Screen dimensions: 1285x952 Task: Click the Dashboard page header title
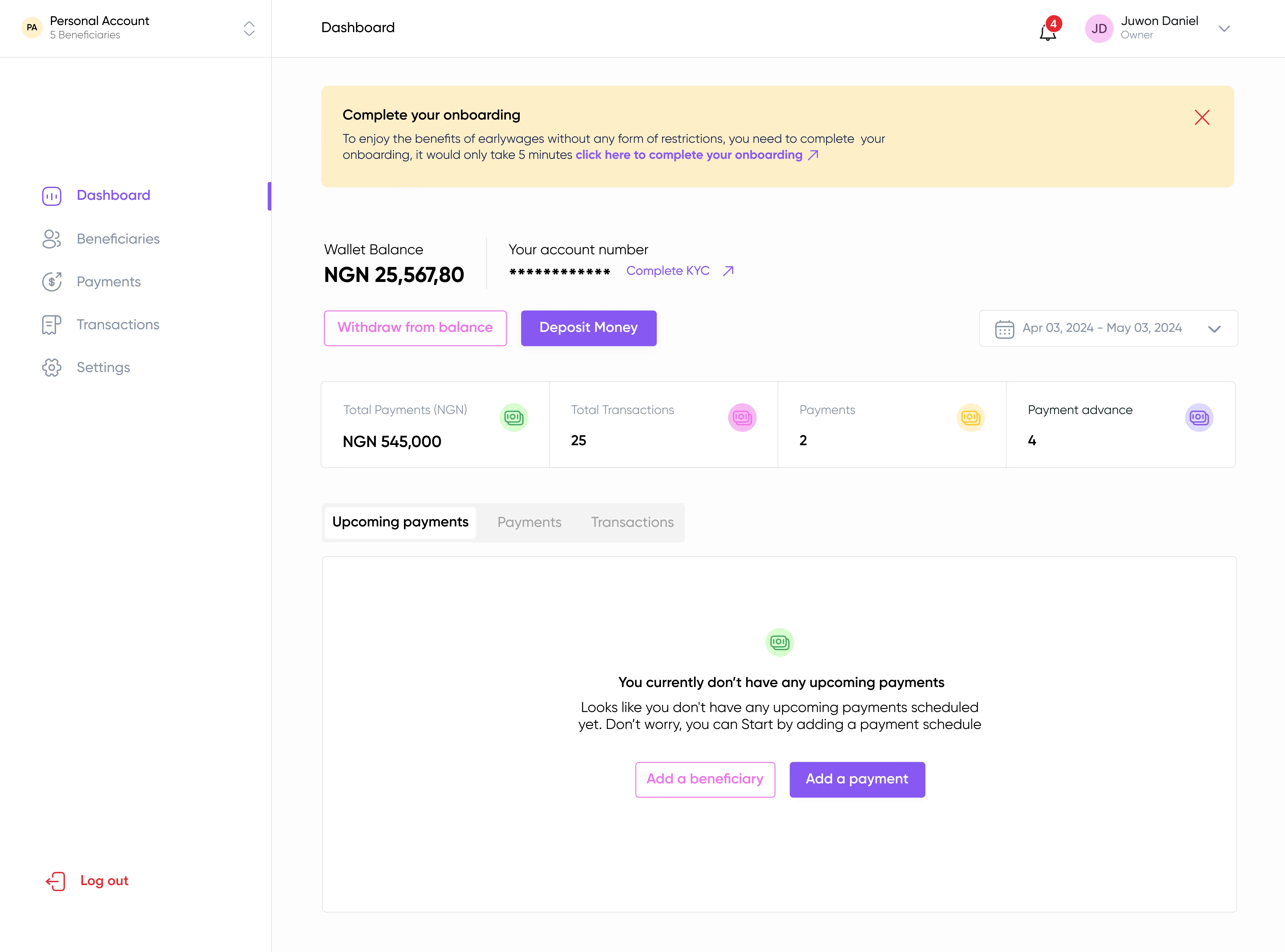pos(358,28)
